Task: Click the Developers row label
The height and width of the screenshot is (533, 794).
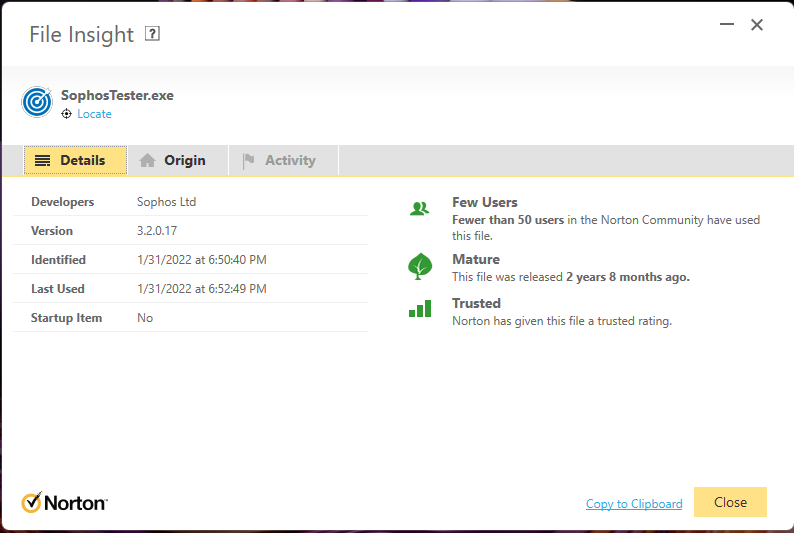Action: tap(62, 201)
